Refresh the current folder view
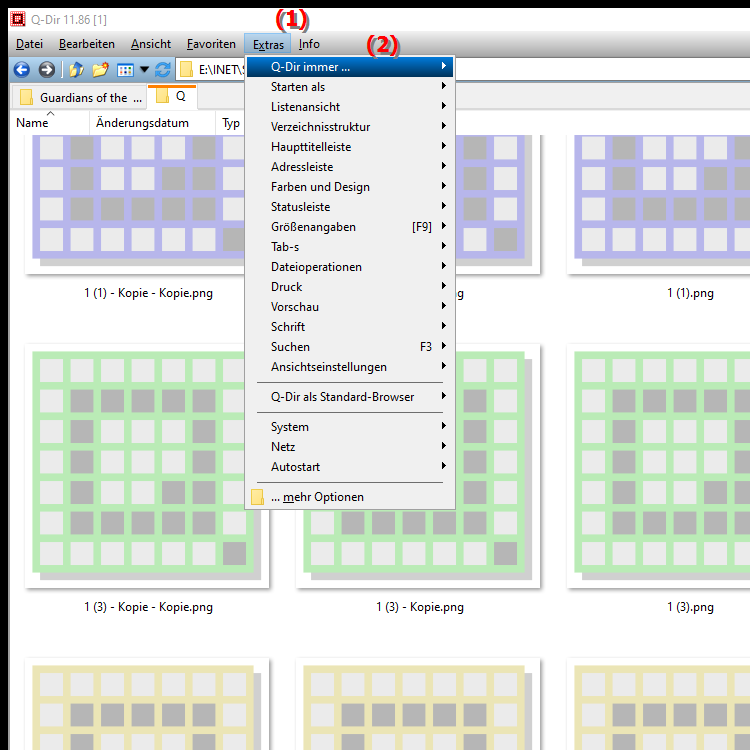Viewport: 750px width, 750px height. click(162, 70)
